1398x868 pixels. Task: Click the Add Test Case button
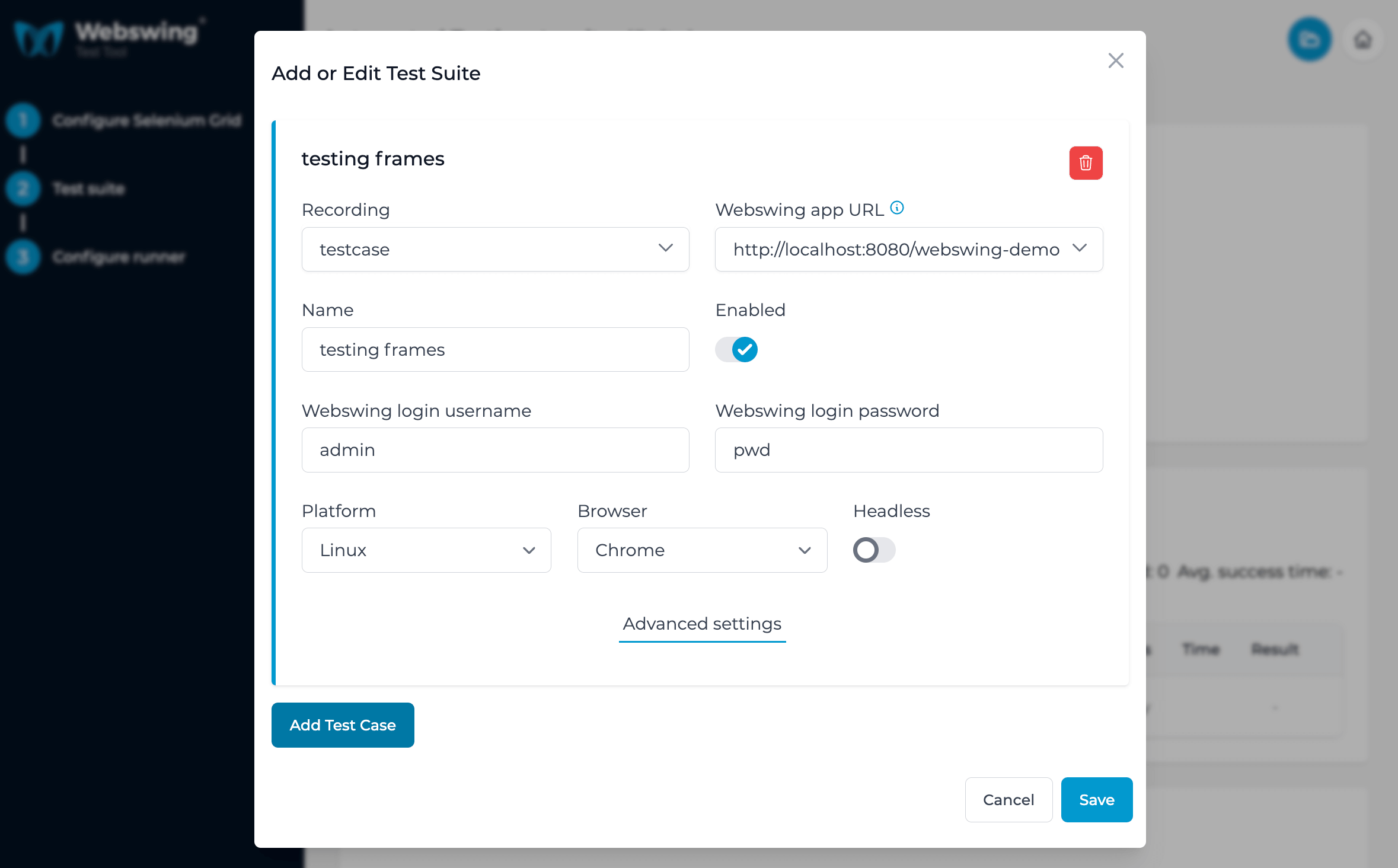pos(343,725)
